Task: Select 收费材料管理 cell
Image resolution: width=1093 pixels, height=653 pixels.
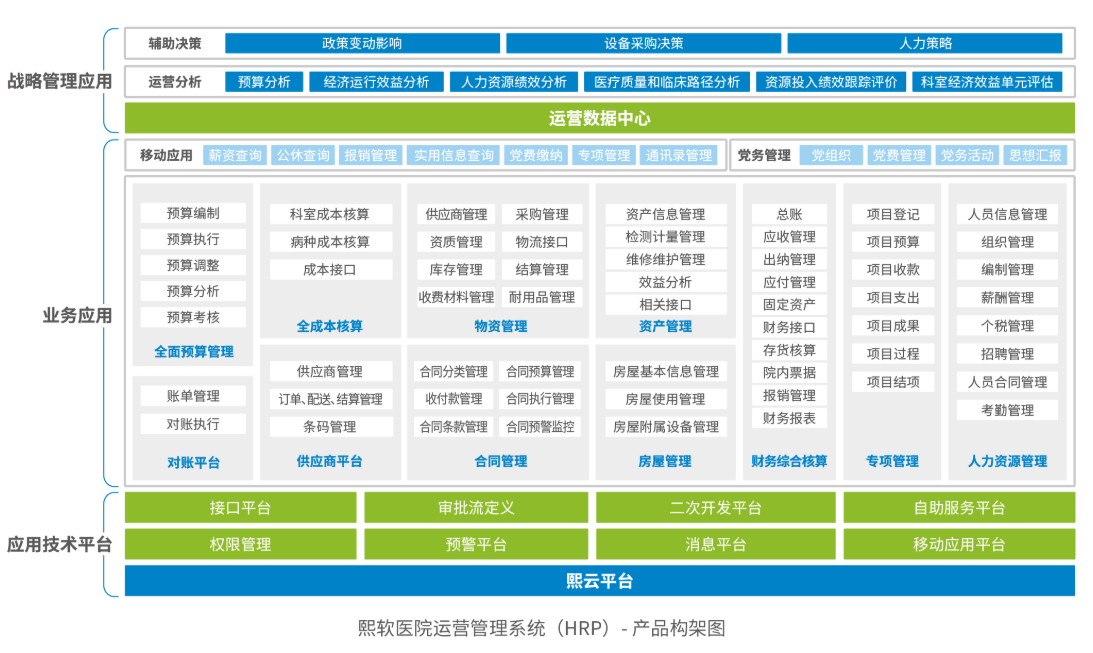Action: pos(456,298)
